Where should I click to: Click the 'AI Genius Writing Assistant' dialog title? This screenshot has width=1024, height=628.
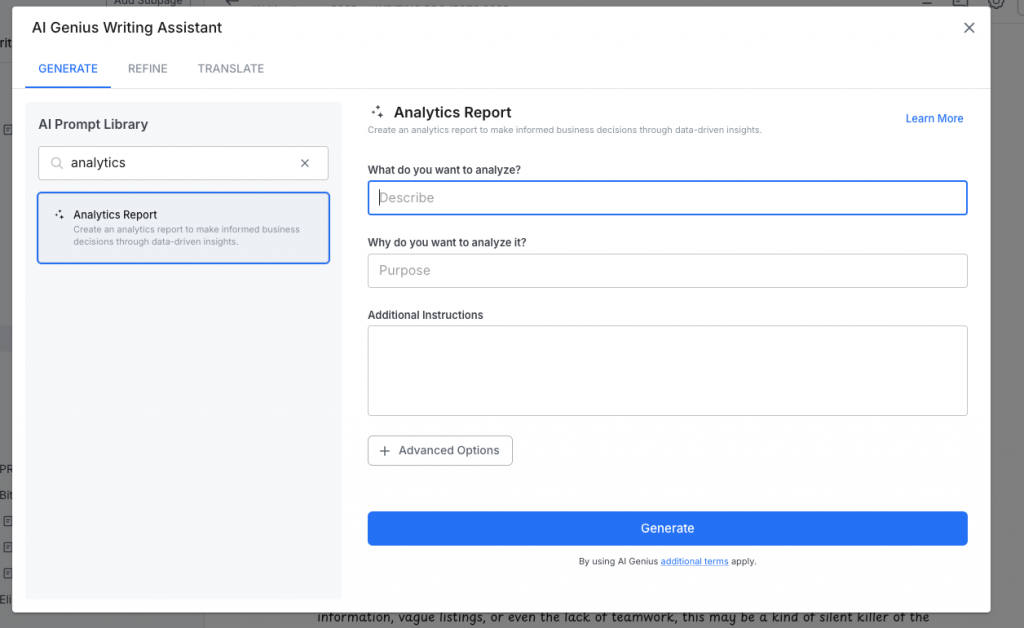pos(127,28)
